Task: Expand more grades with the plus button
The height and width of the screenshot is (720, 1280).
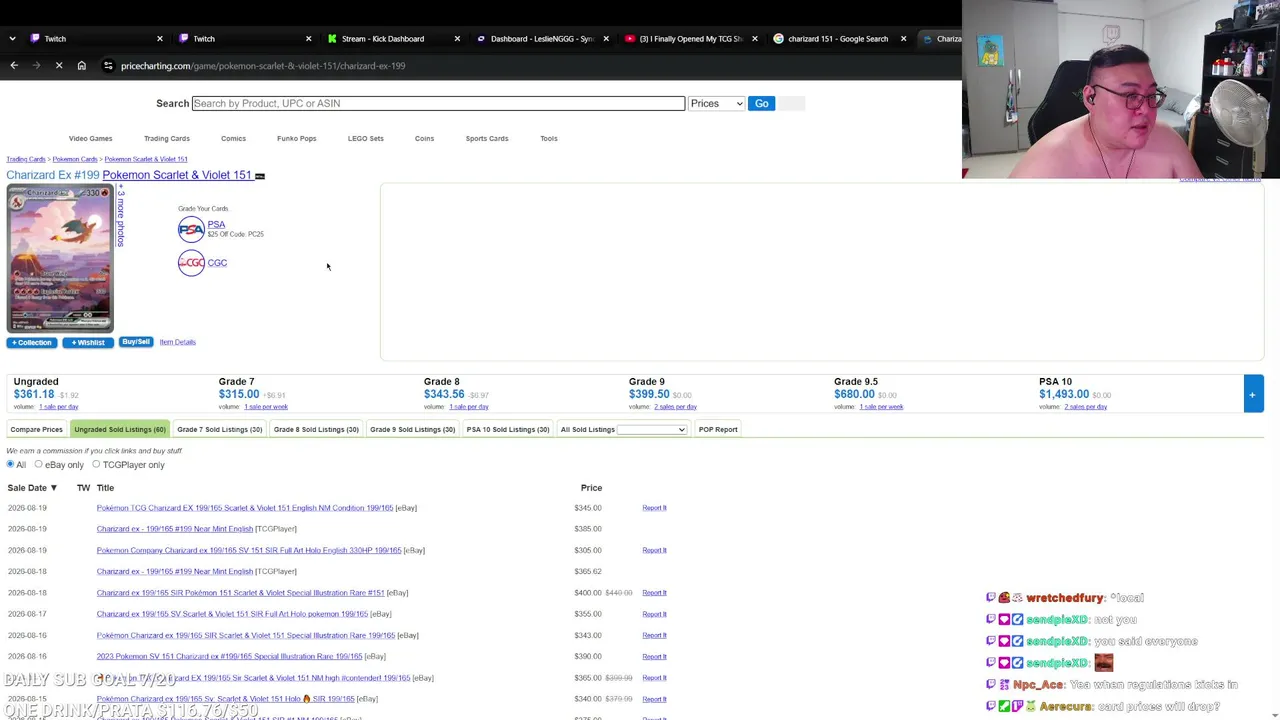Action: [1252, 394]
